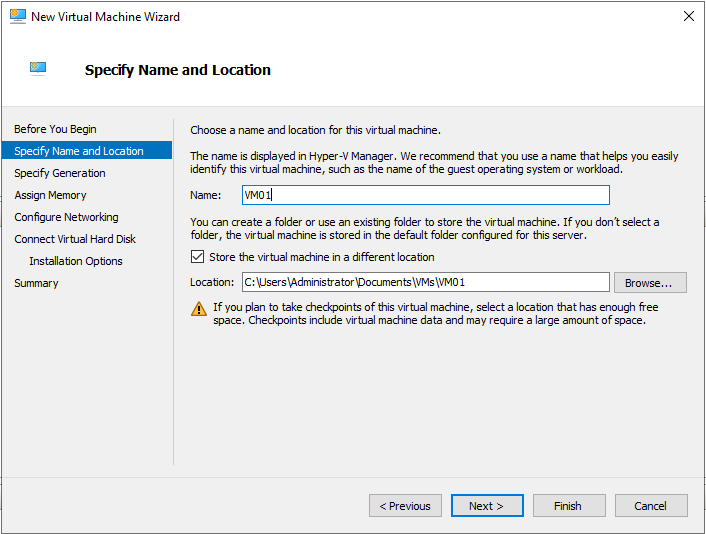Click into the Name text field
The height and width of the screenshot is (534, 706).
pos(425,195)
